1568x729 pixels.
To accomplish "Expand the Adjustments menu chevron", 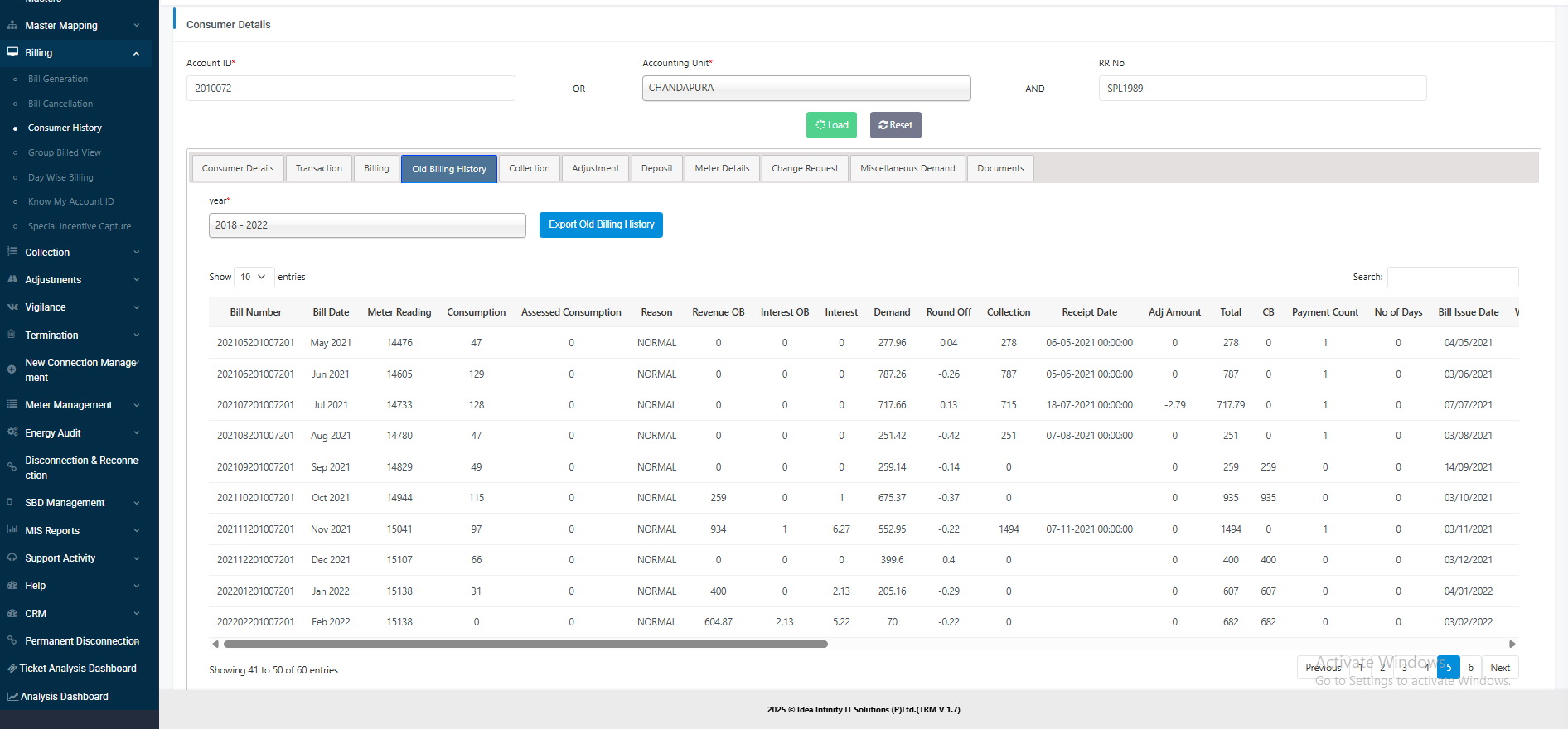I will (x=136, y=279).
